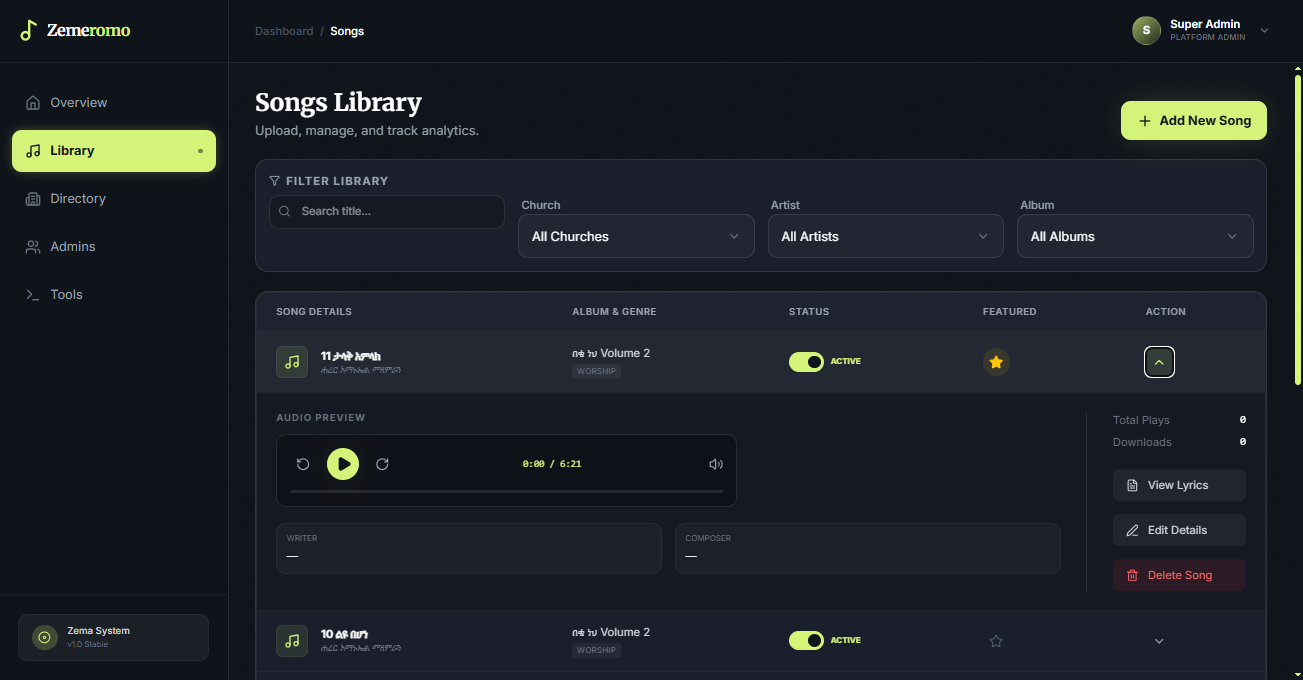Toggle second song's Active status switch
The image size is (1303, 680).
[806, 640]
